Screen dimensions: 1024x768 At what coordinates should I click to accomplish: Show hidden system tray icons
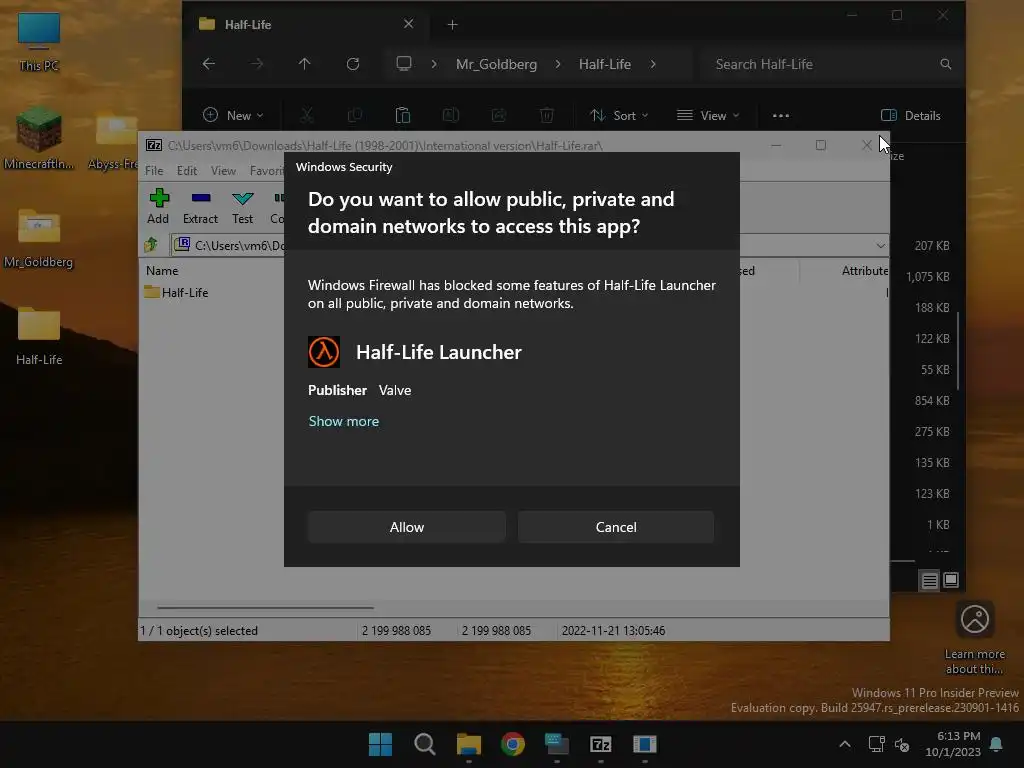[x=844, y=744]
